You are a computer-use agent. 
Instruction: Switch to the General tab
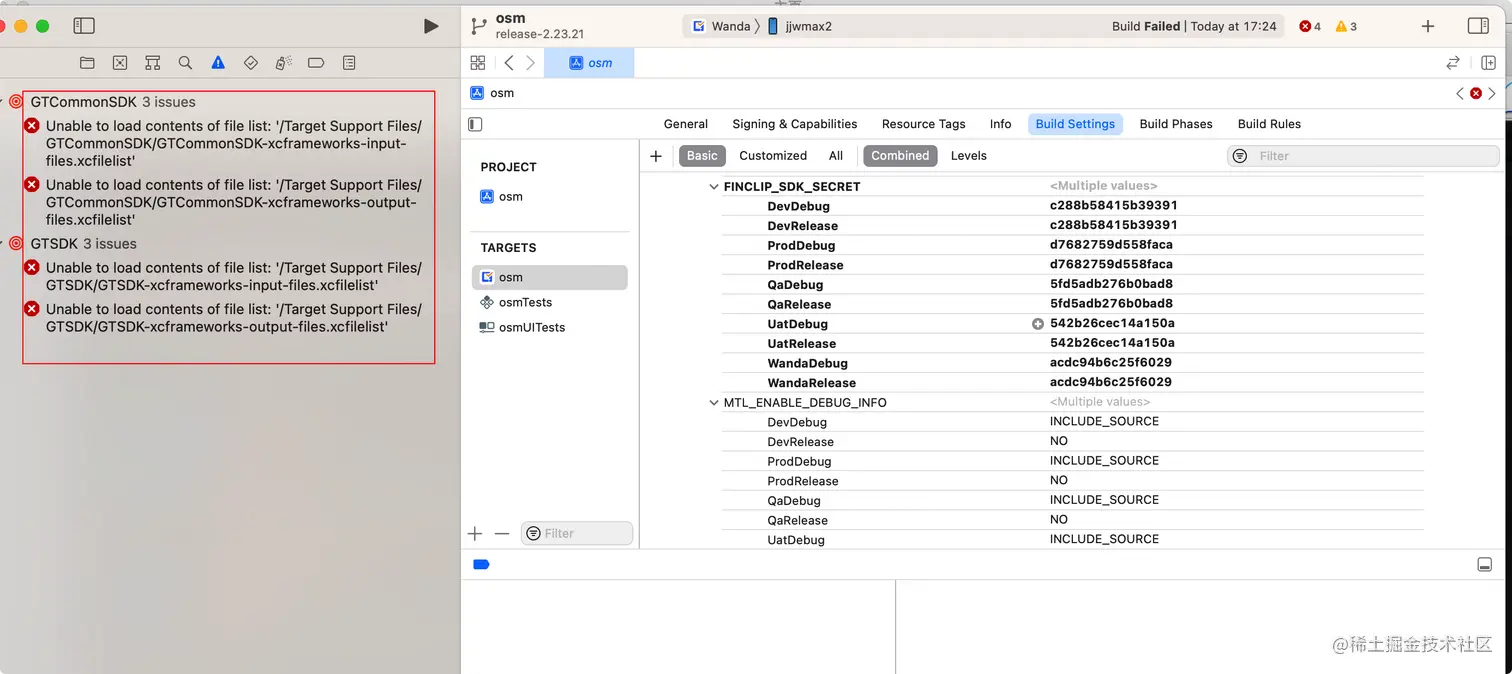coord(686,124)
